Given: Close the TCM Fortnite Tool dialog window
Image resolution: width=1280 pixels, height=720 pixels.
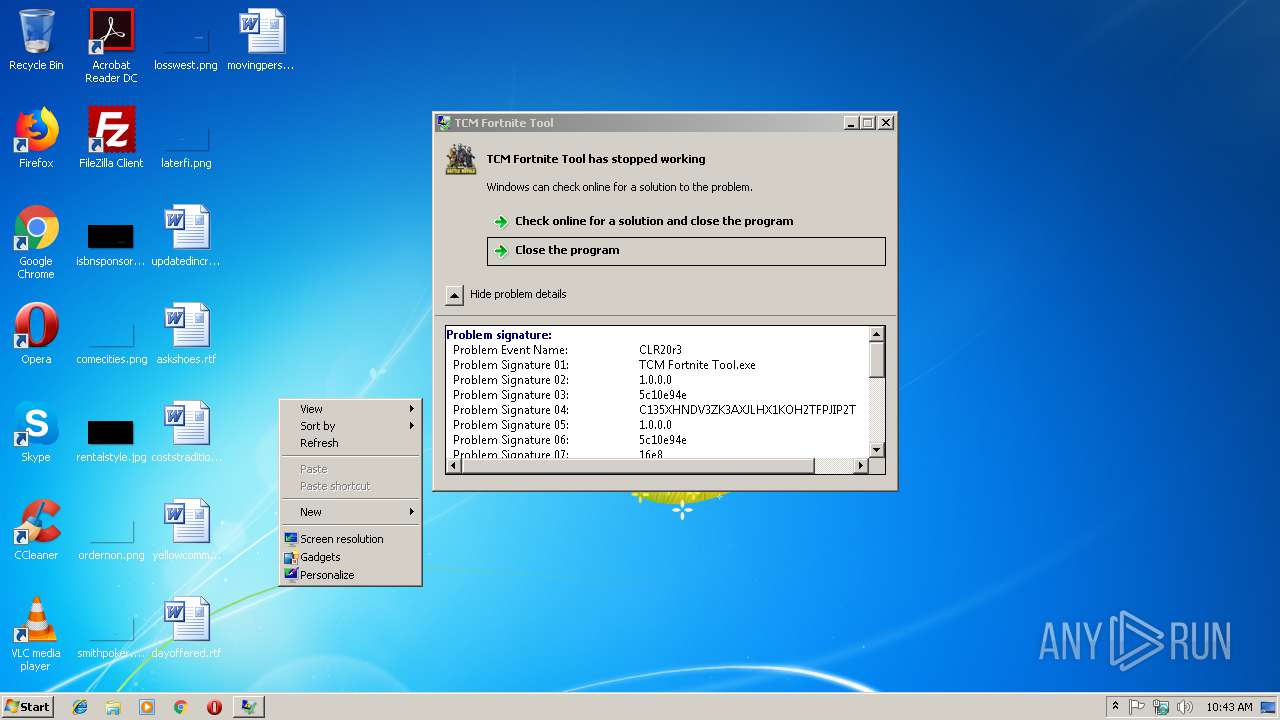Looking at the screenshot, I should pyautogui.click(x=886, y=123).
